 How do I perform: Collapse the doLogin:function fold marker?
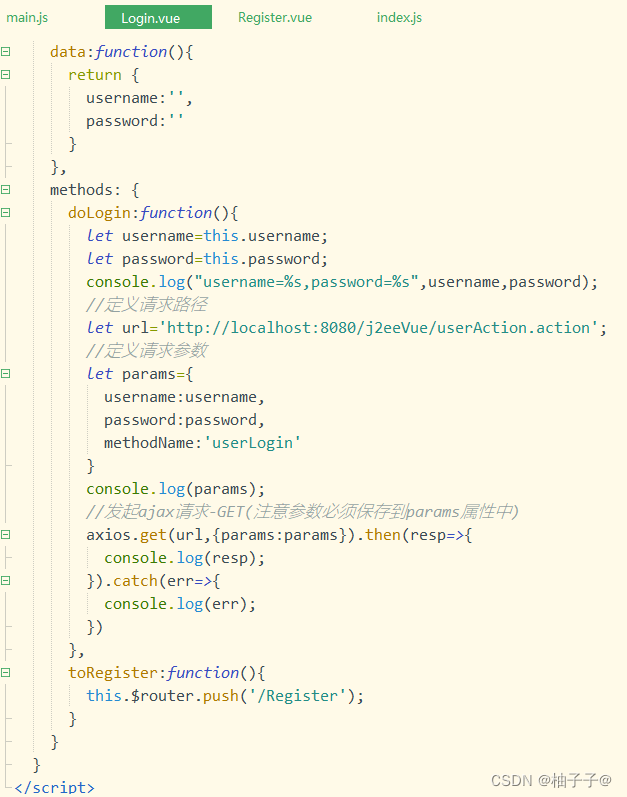click(6, 212)
